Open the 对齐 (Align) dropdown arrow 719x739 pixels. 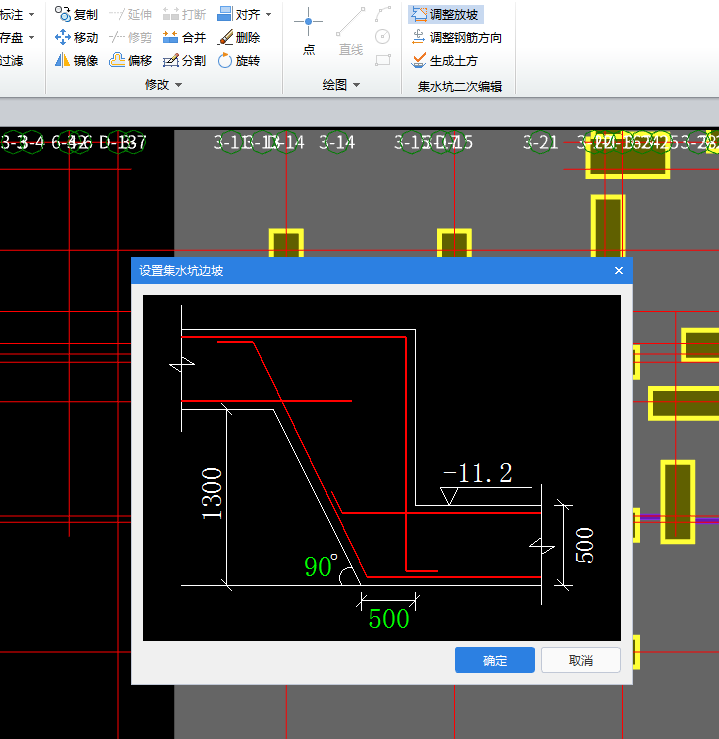click(x=268, y=15)
